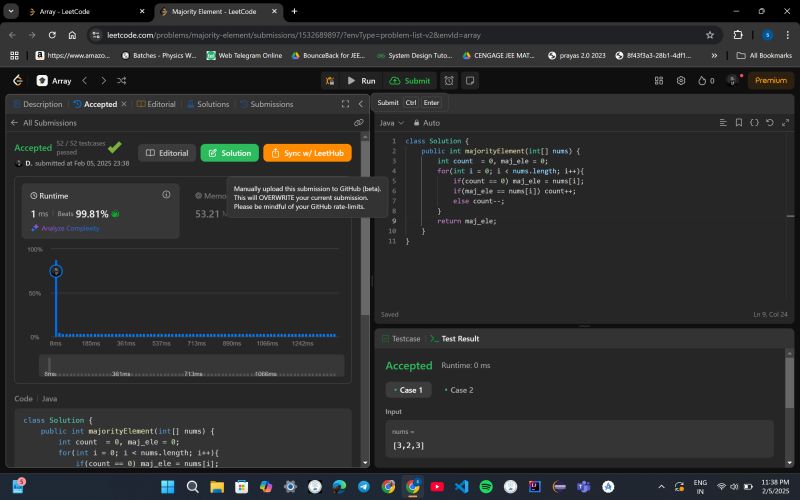The width and height of the screenshot is (800, 500).
Task: Open the notes icon in top toolbar
Action: (470, 80)
